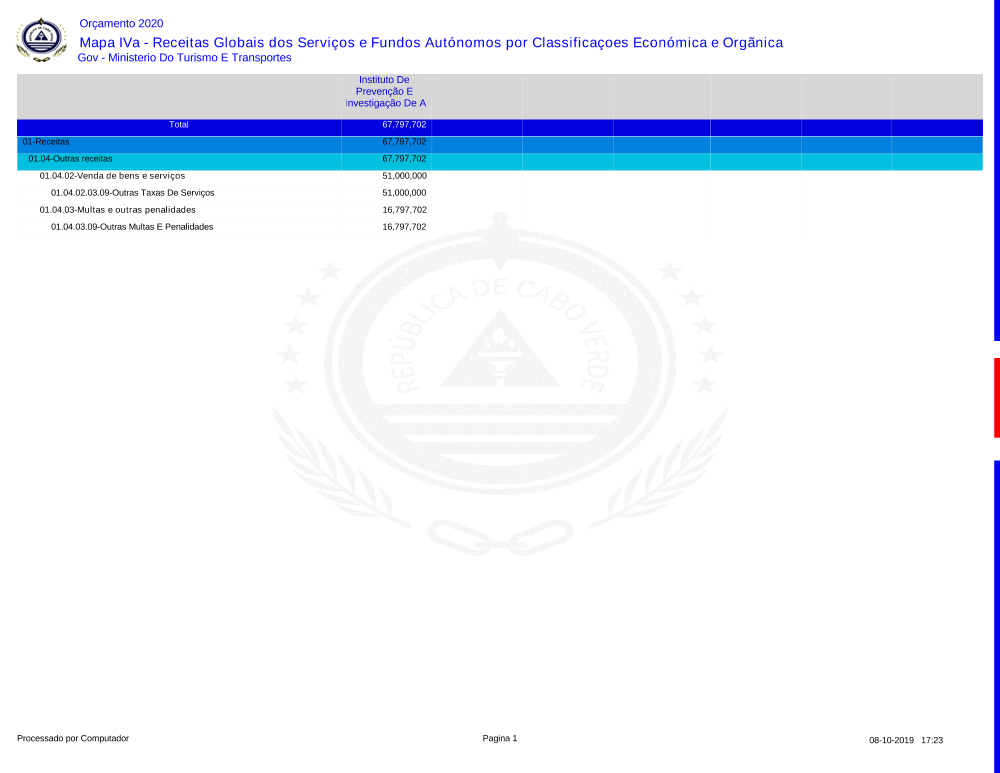This screenshot has height=773, width=1000.
Task: Click the 51,000,000 value for Venda de bens
Action: [x=404, y=176]
